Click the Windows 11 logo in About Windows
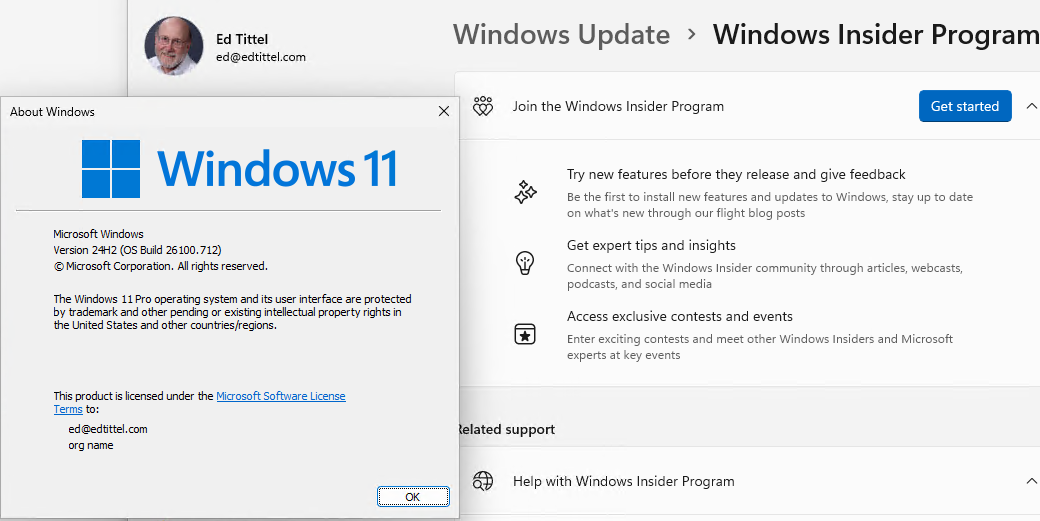The width and height of the screenshot is (1040, 521). [239, 168]
